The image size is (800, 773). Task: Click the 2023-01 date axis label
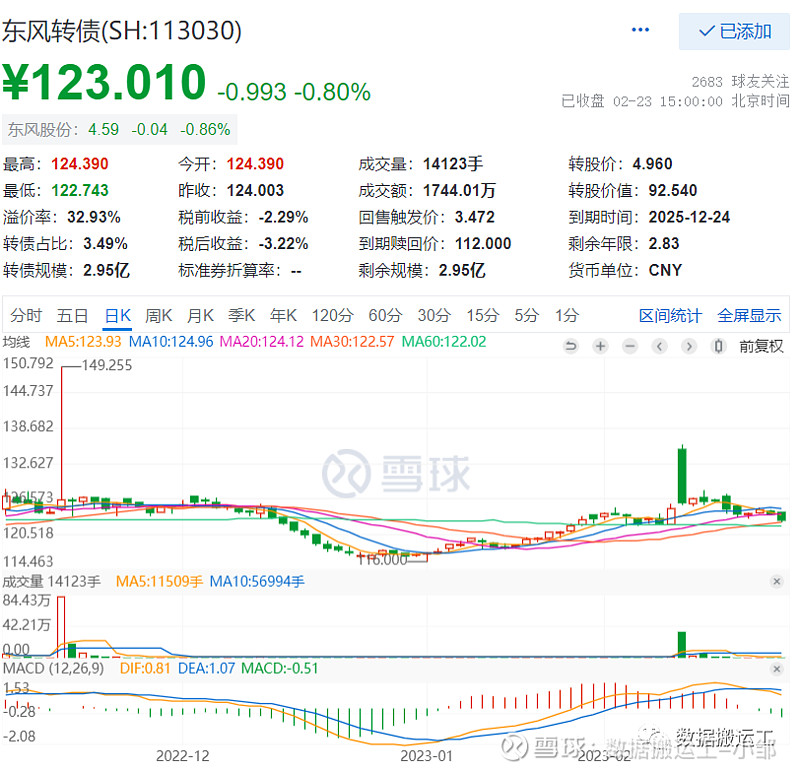click(x=427, y=756)
